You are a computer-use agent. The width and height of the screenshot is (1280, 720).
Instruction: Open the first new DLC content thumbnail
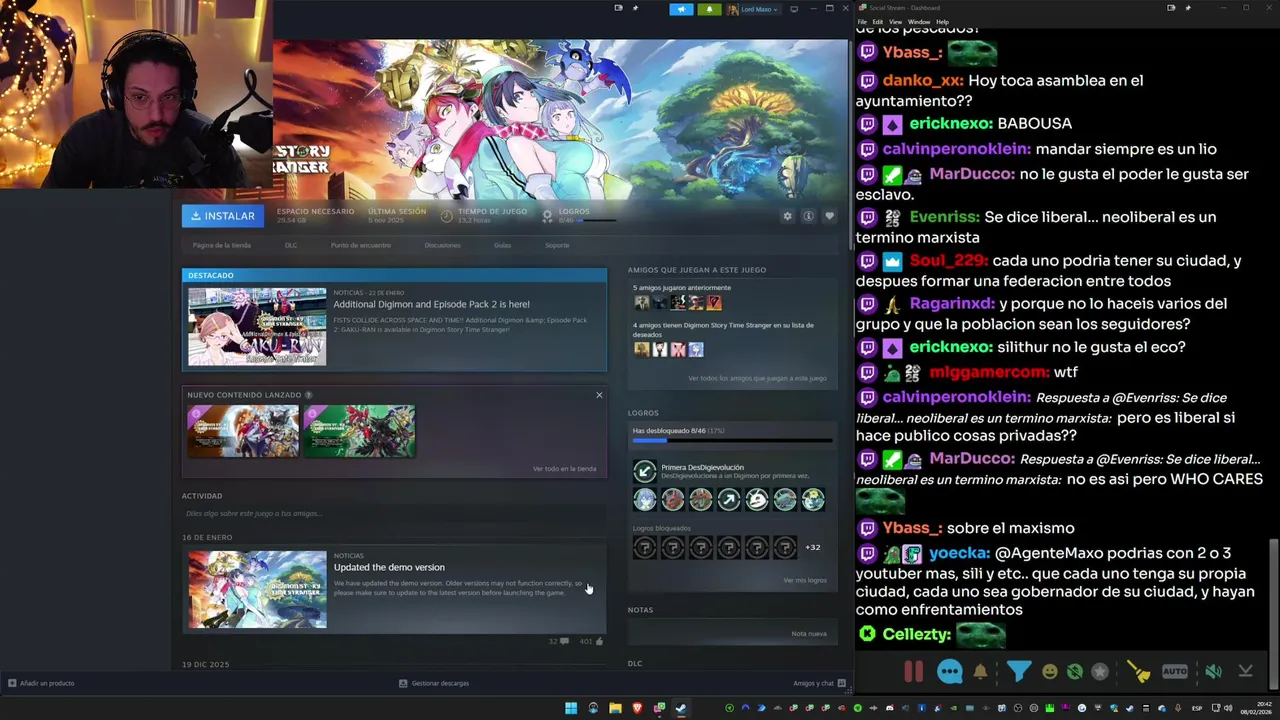pos(243,431)
